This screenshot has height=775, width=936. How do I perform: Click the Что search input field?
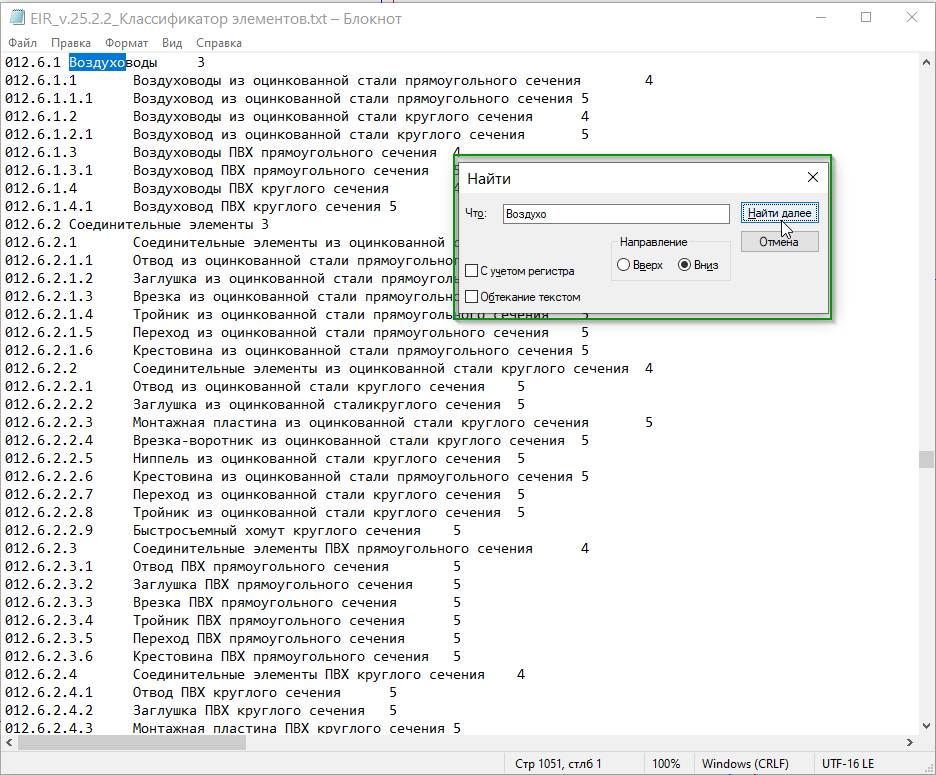point(616,214)
